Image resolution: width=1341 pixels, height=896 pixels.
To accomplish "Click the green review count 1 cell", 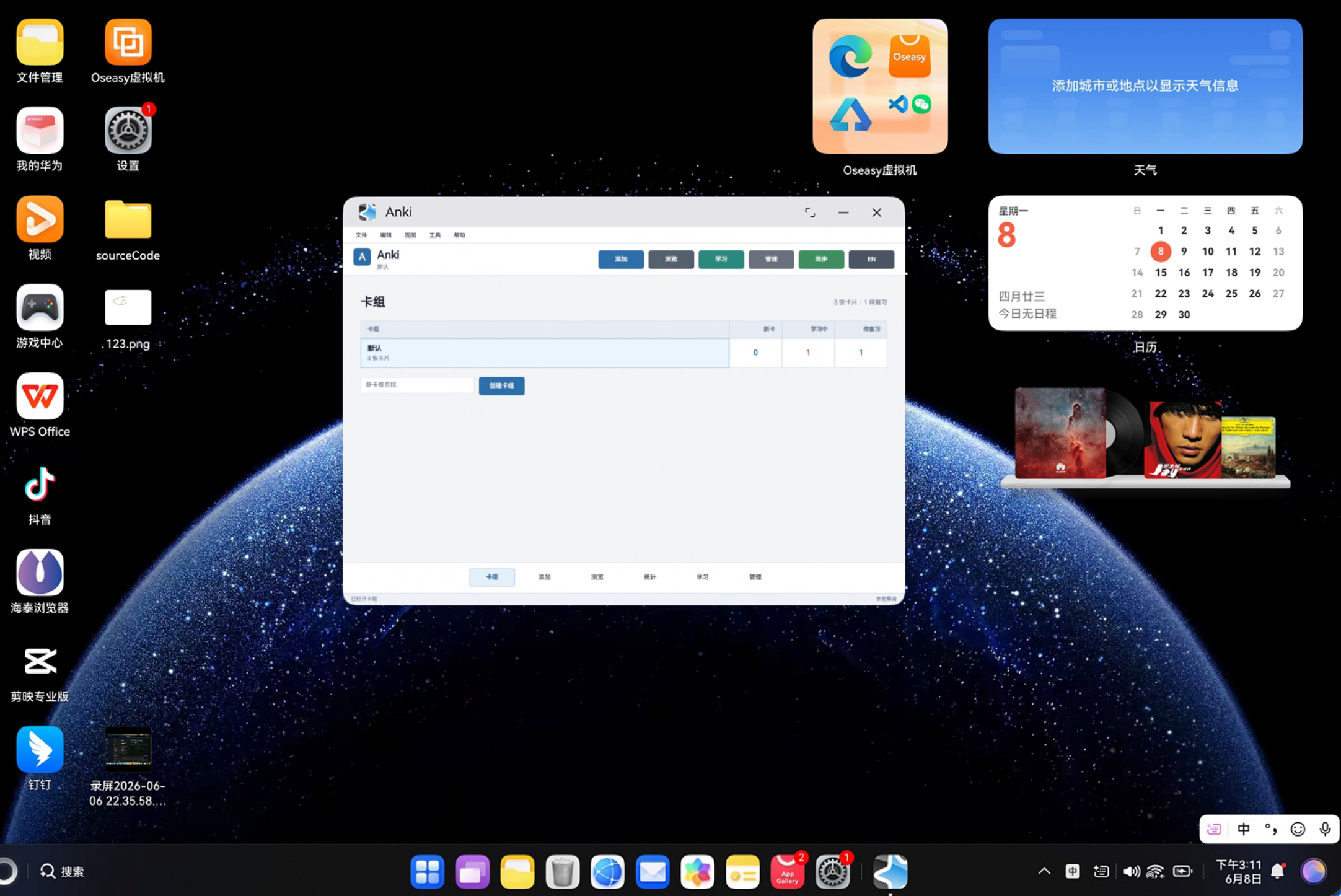I will point(861,353).
